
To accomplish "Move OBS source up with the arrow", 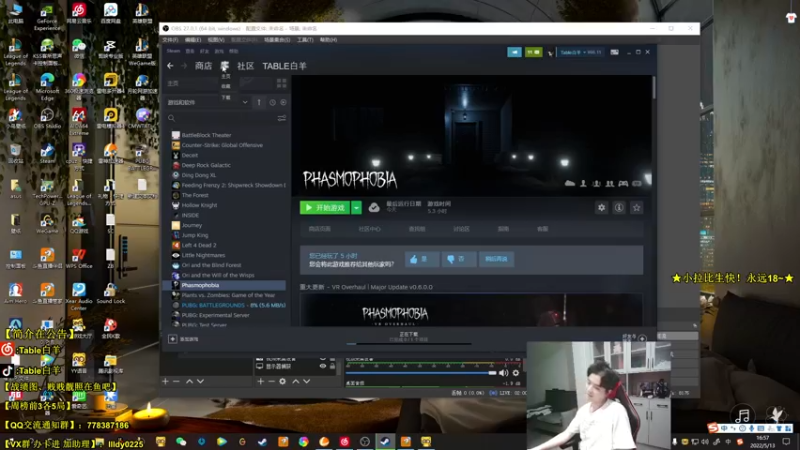I will 295,381.
